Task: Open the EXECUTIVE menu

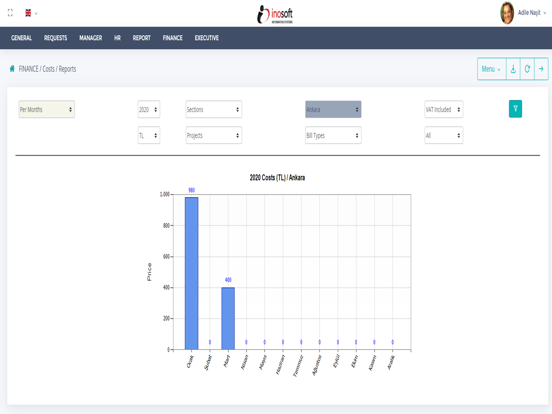Action: [207, 38]
